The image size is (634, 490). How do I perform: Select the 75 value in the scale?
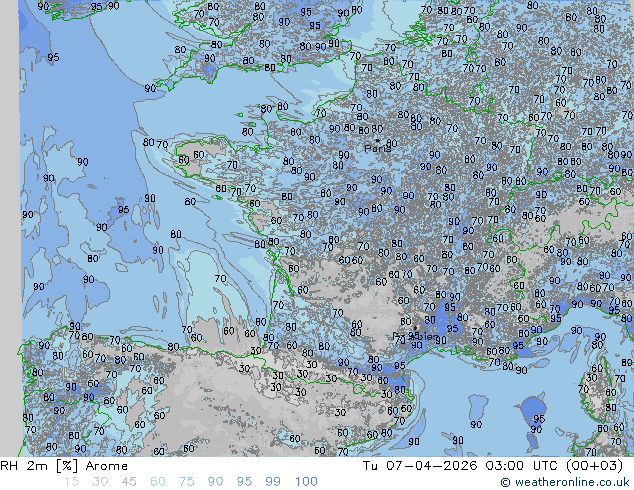pos(187,482)
